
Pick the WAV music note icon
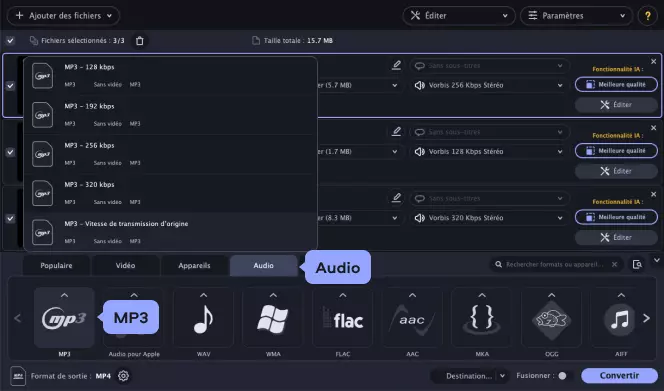click(203, 319)
